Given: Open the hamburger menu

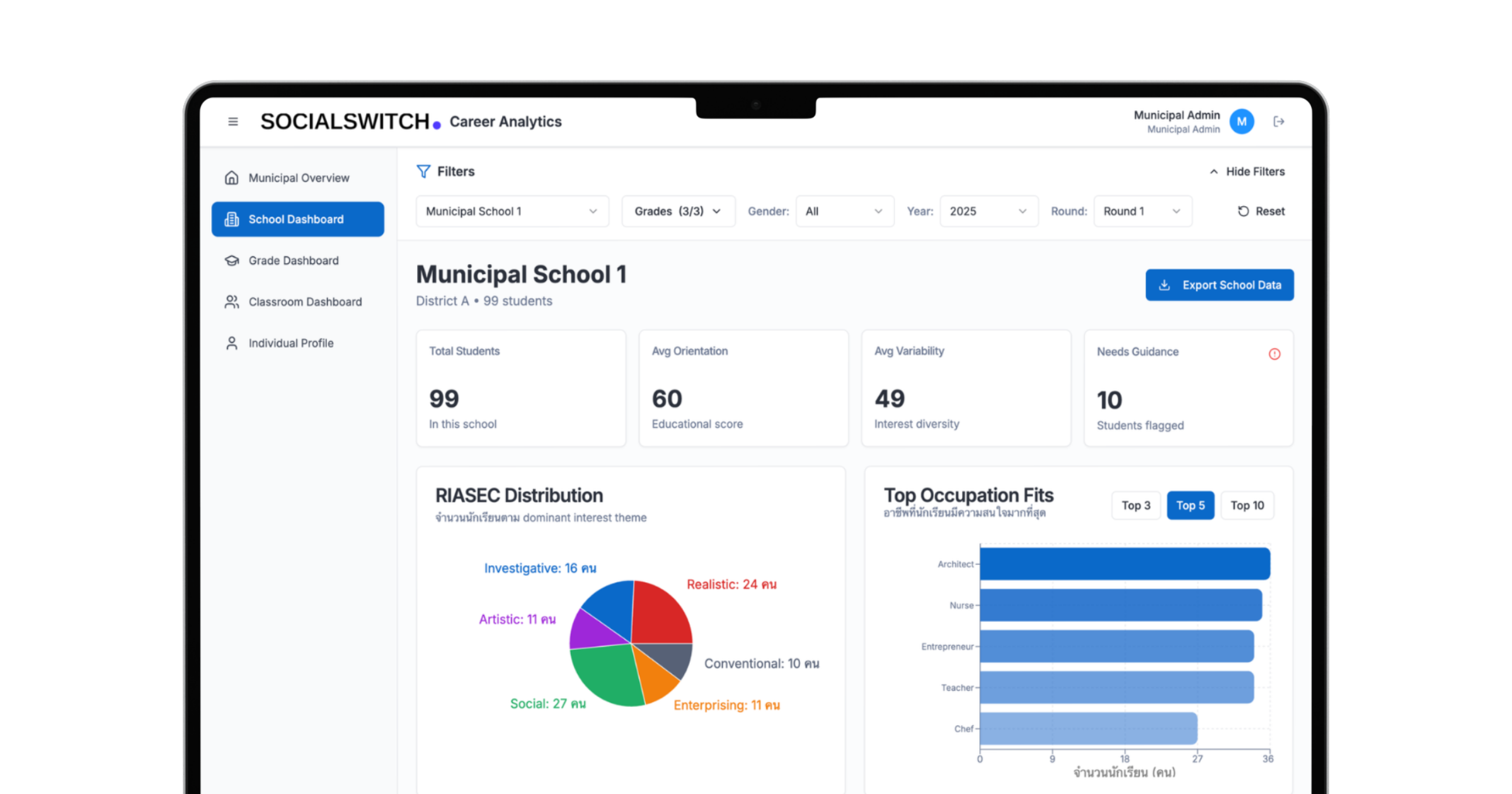Looking at the screenshot, I should tap(232, 121).
